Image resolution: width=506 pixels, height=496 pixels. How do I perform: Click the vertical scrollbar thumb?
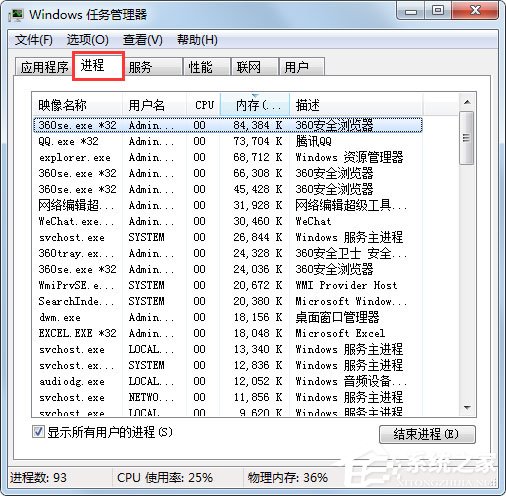[467, 138]
